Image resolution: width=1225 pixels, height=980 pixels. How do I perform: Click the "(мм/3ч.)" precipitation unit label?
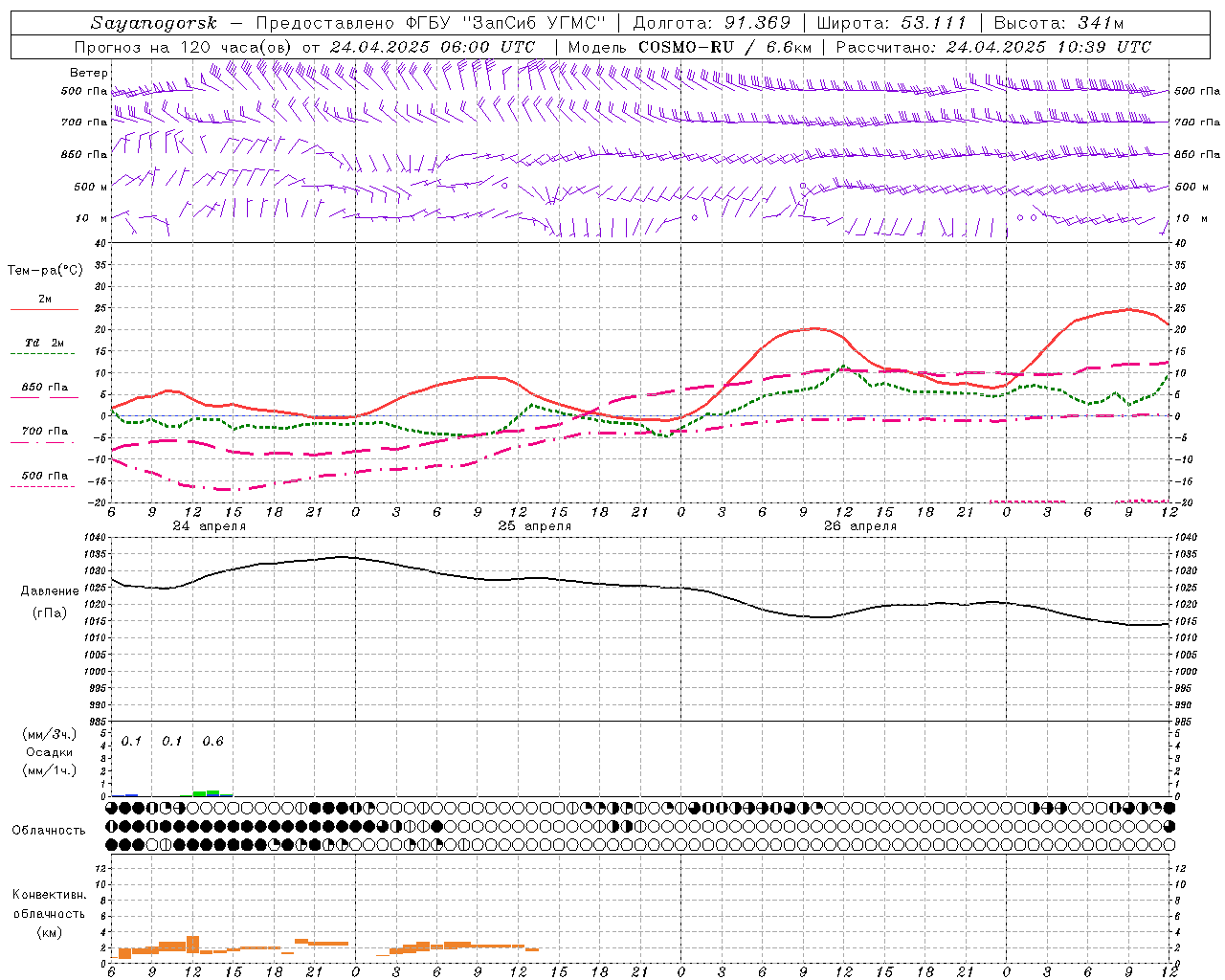[x=50, y=734]
